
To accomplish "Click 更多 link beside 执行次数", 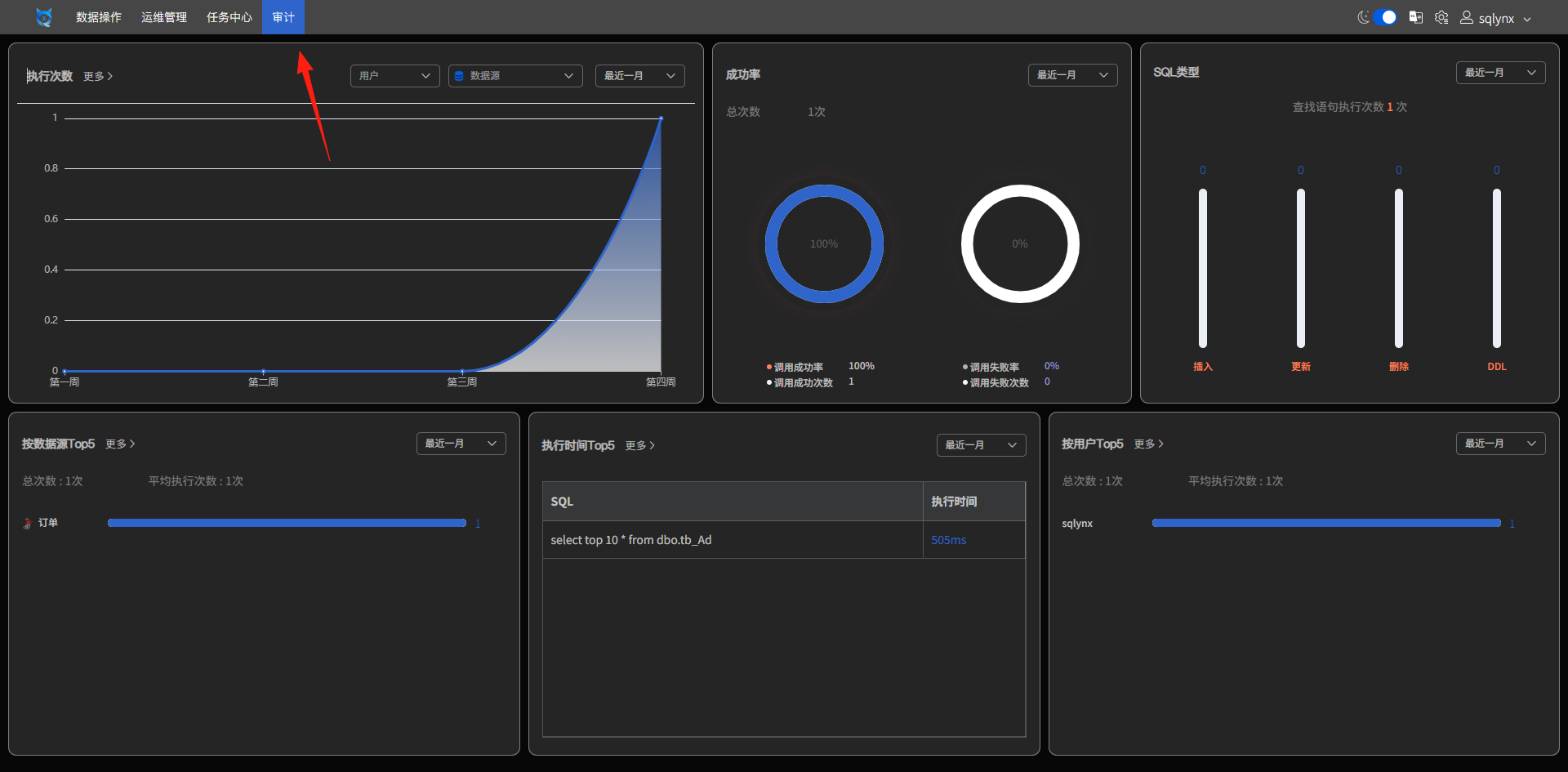I will [98, 76].
